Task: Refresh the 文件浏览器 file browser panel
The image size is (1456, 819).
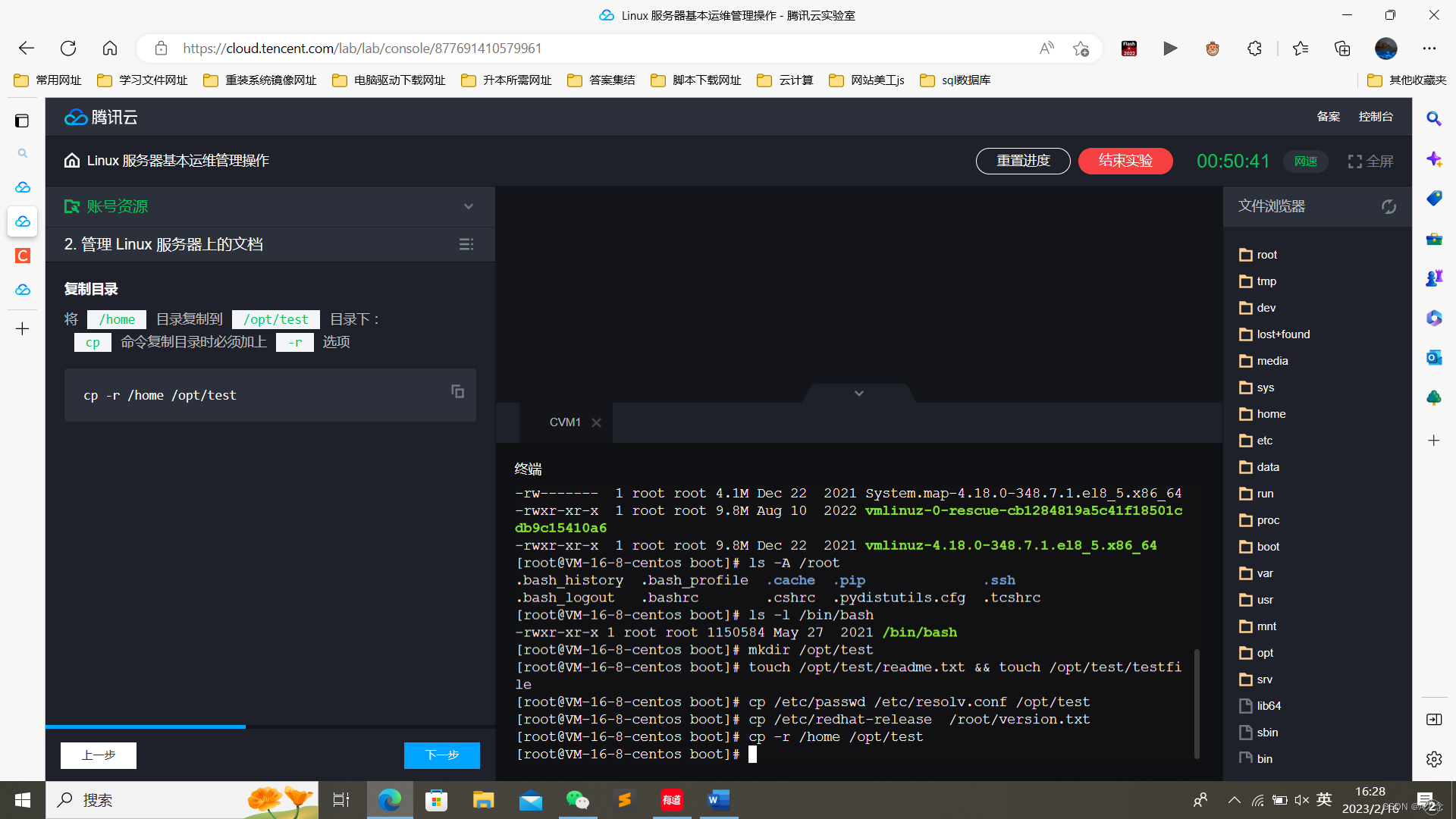Action: coord(1389,206)
